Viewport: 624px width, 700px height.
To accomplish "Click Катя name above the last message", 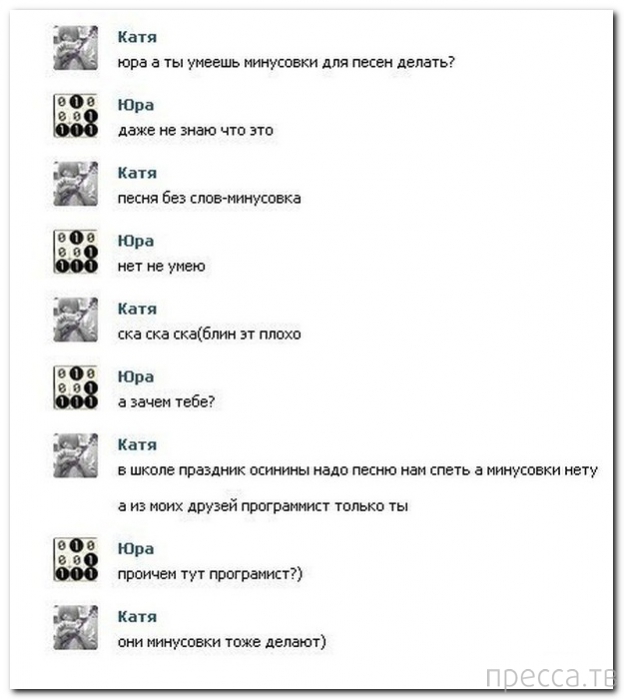I will 137,617.
